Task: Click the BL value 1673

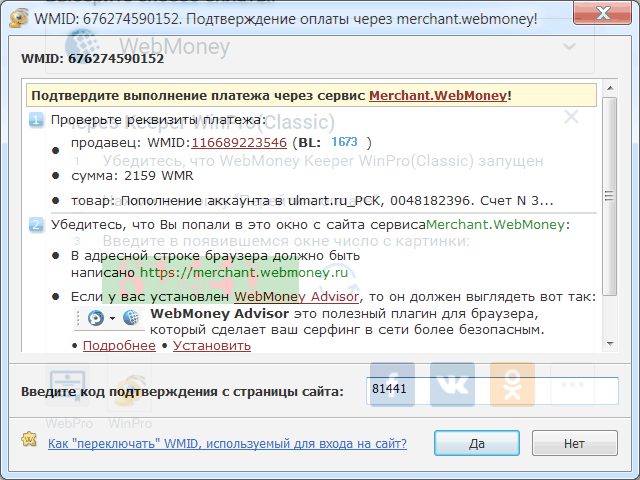Action: point(344,143)
